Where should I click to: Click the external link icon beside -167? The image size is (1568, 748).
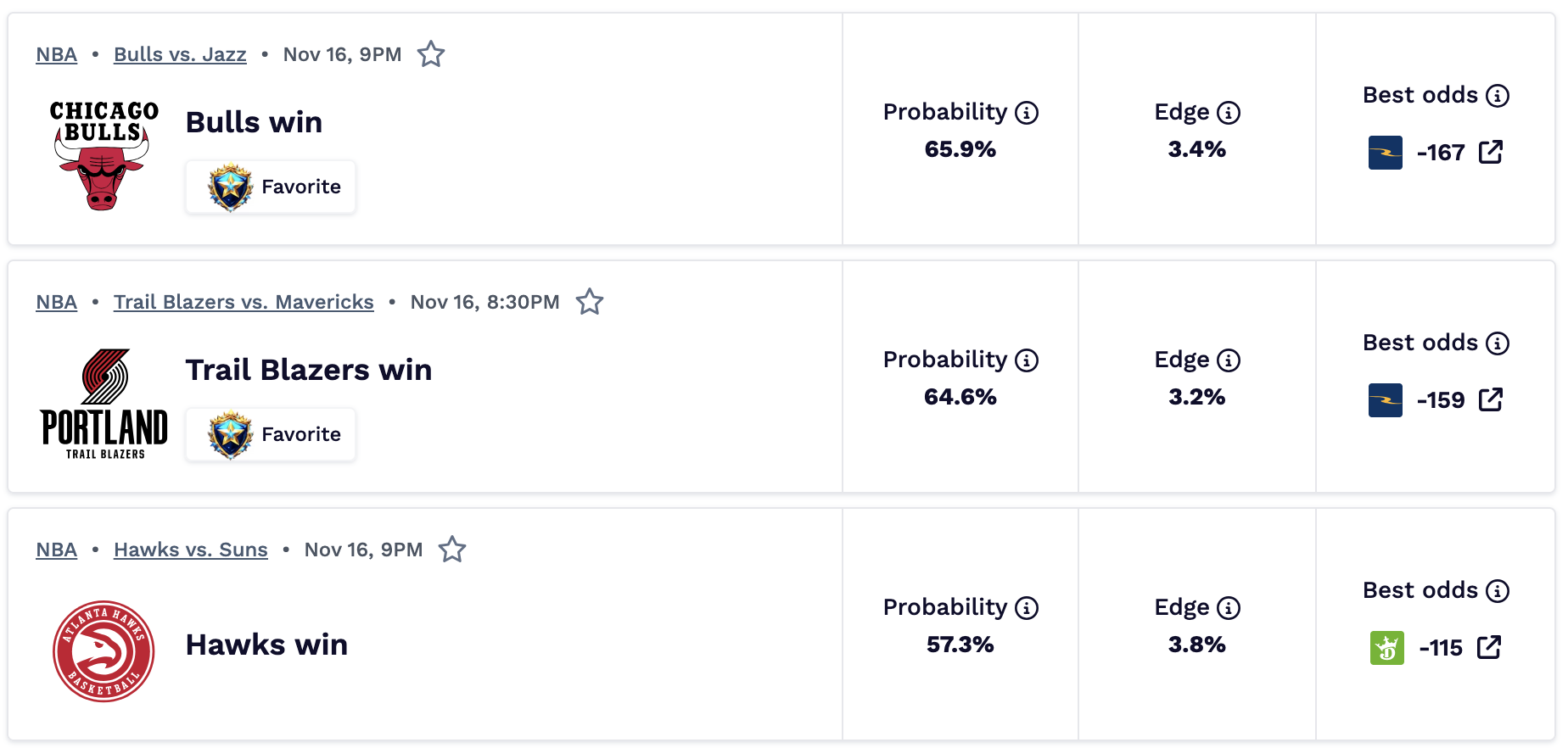[x=1490, y=152]
